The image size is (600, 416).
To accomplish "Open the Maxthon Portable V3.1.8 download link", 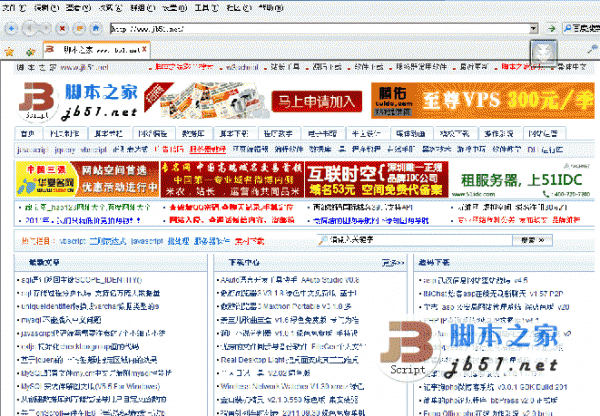I will (286, 306).
